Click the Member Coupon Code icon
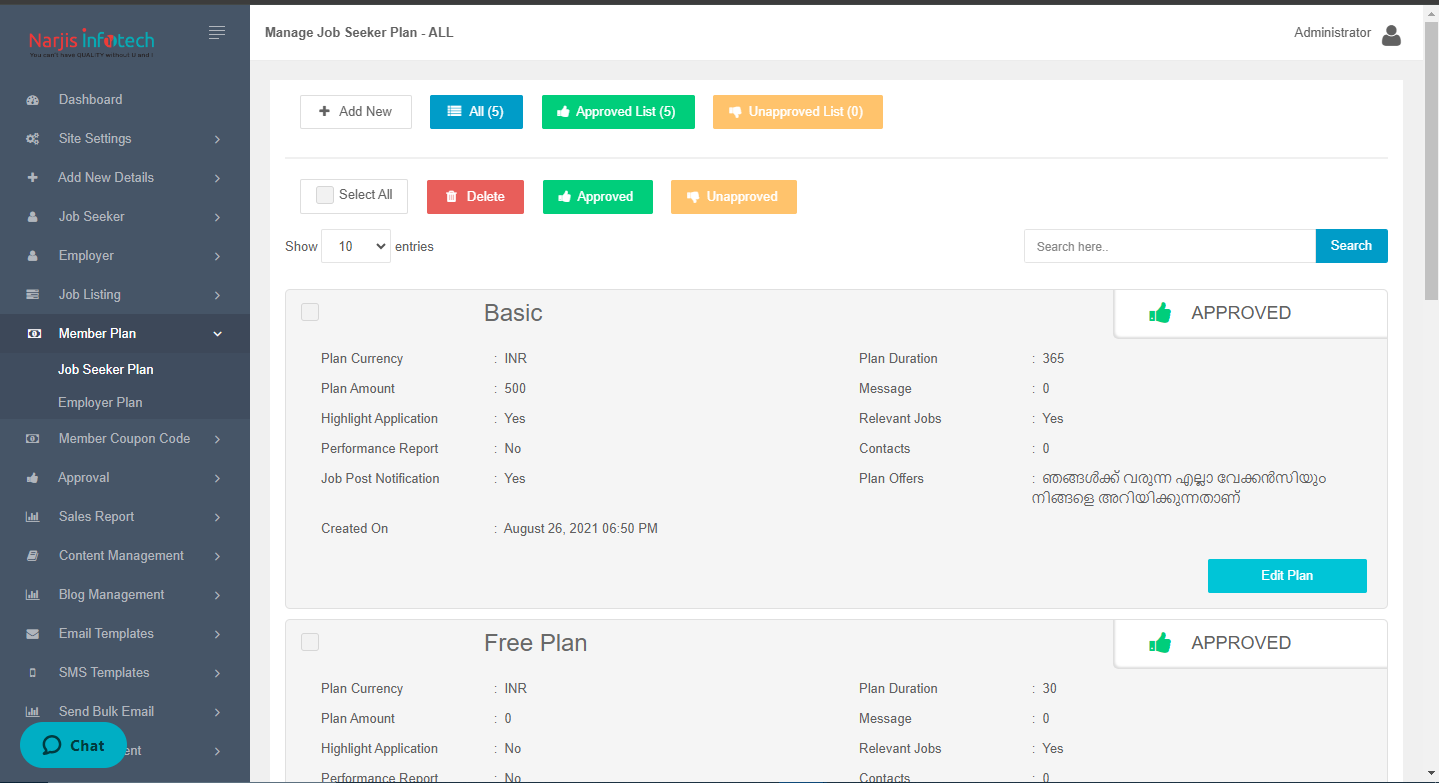Viewport: 1439px width, 783px height. pyautogui.click(x=33, y=439)
